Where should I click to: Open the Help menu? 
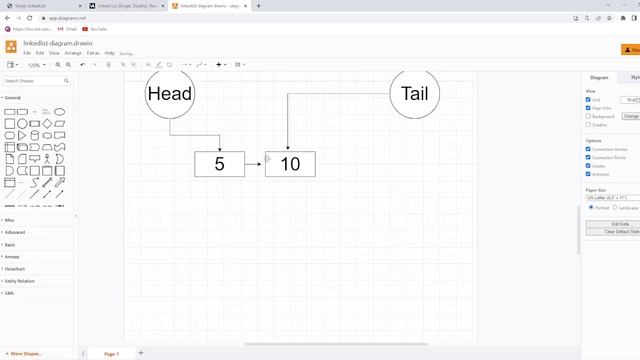pyautogui.click(x=109, y=53)
